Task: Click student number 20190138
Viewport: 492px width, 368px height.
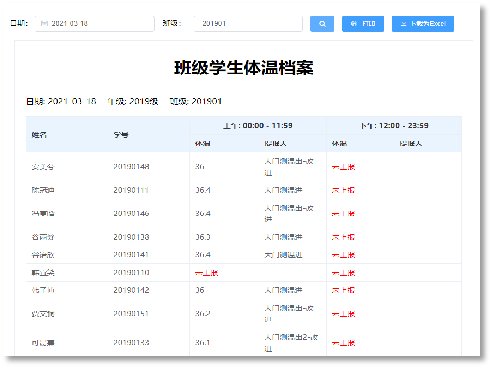Action: (131, 237)
